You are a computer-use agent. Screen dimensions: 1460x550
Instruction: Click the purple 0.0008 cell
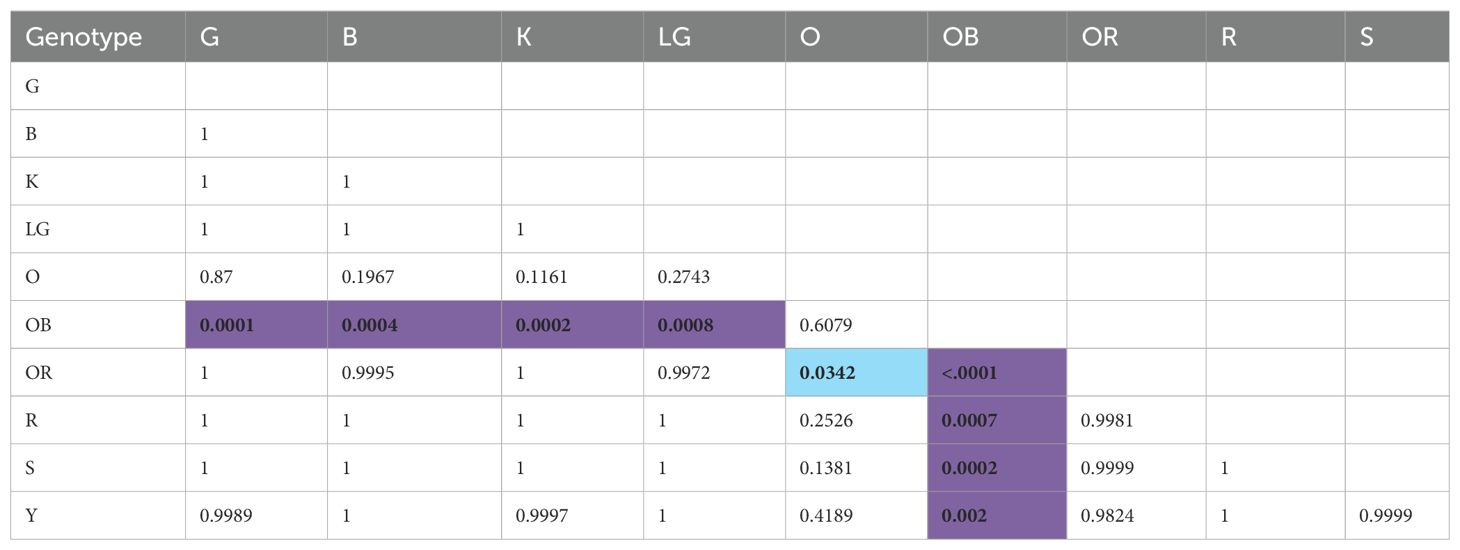684,324
